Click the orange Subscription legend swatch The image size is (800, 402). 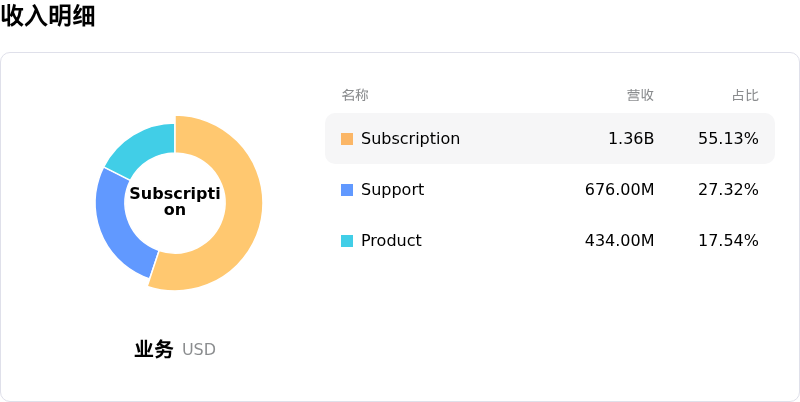pos(347,139)
